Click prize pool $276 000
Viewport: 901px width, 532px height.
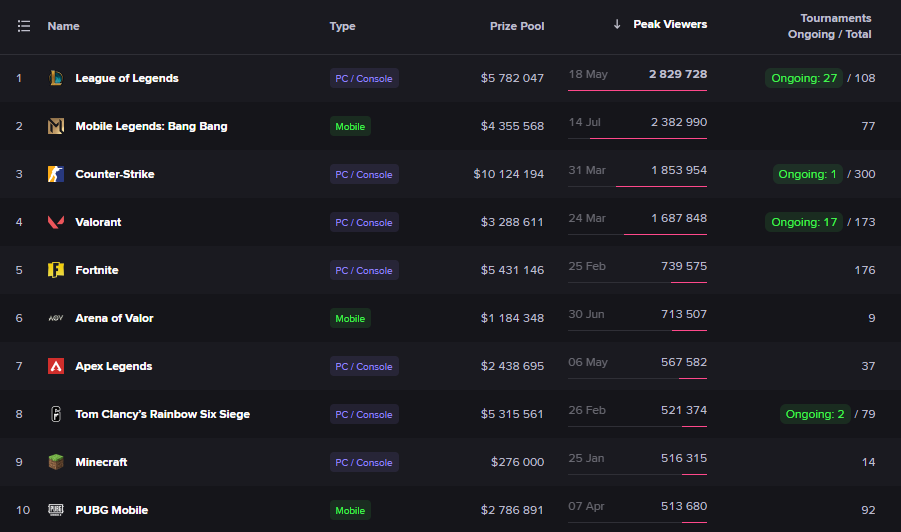[x=517, y=462]
